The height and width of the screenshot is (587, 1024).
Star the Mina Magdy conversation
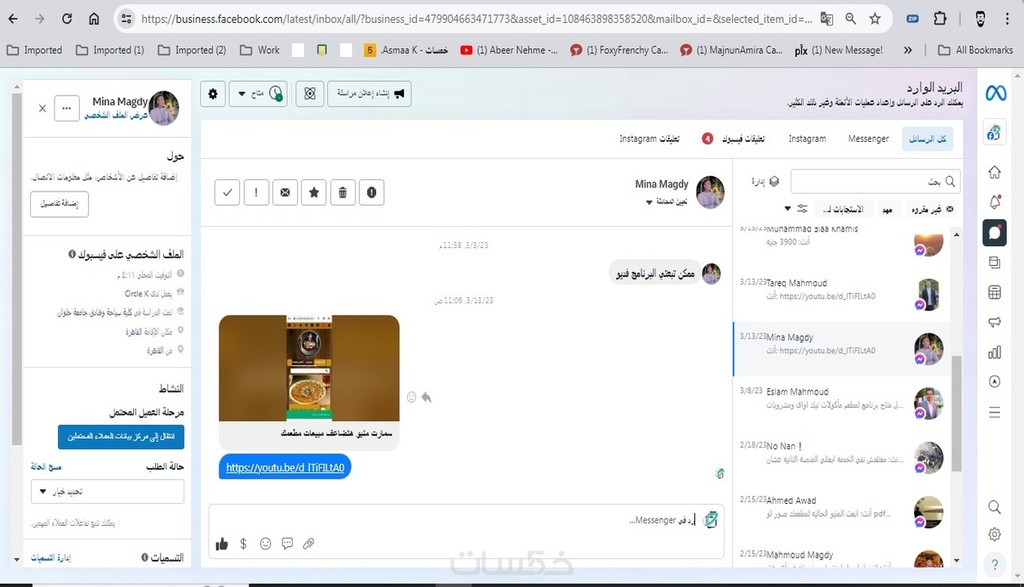click(314, 193)
